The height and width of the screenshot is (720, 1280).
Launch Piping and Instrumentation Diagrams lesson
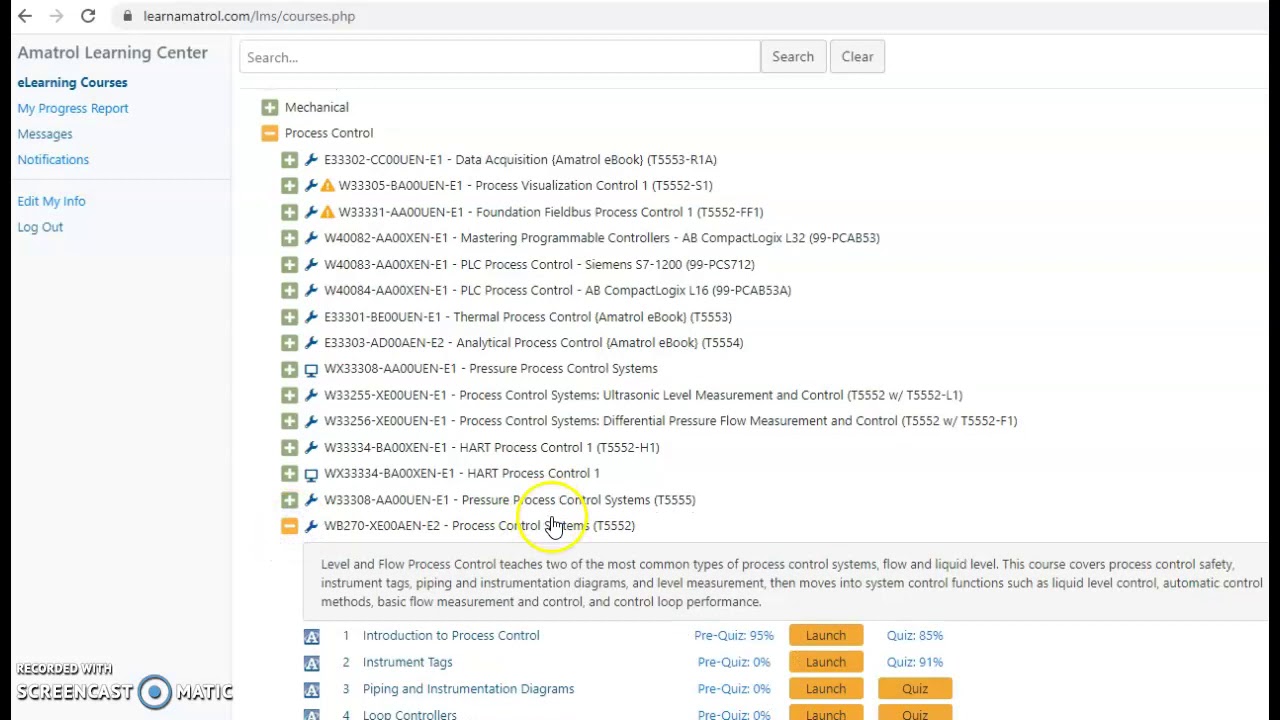tap(826, 689)
